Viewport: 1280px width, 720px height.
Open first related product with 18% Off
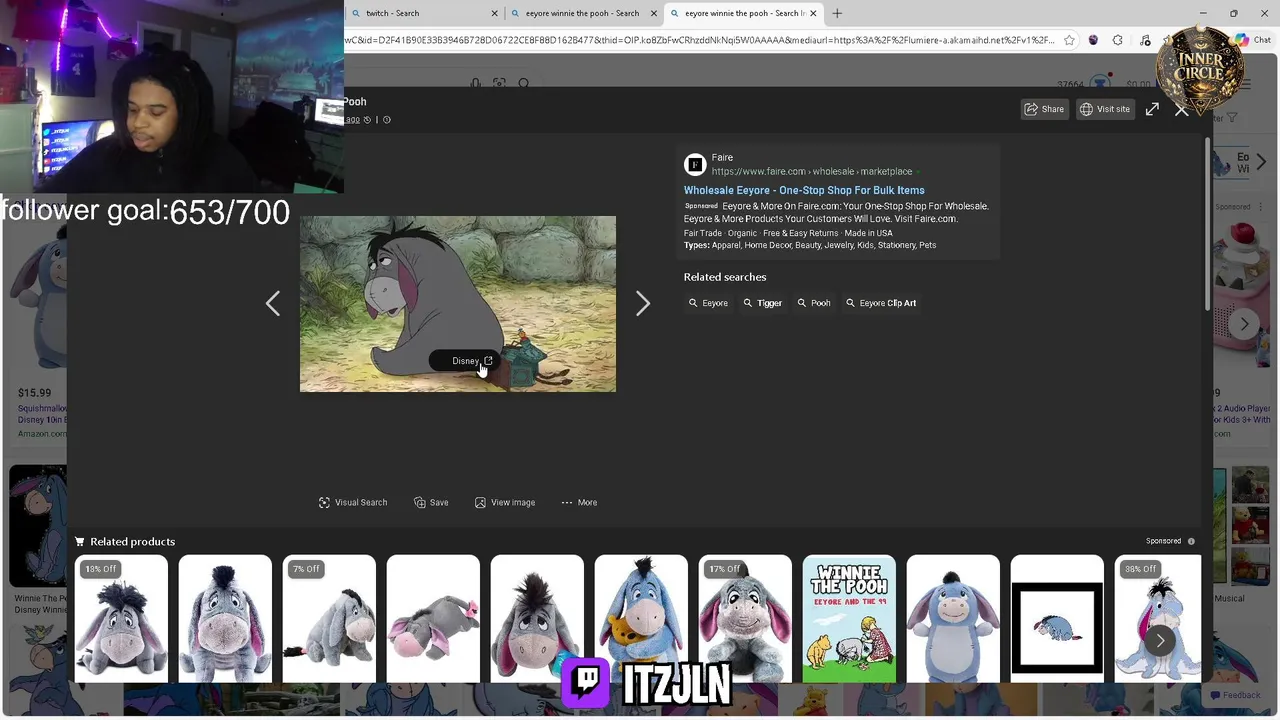[121, 618]
